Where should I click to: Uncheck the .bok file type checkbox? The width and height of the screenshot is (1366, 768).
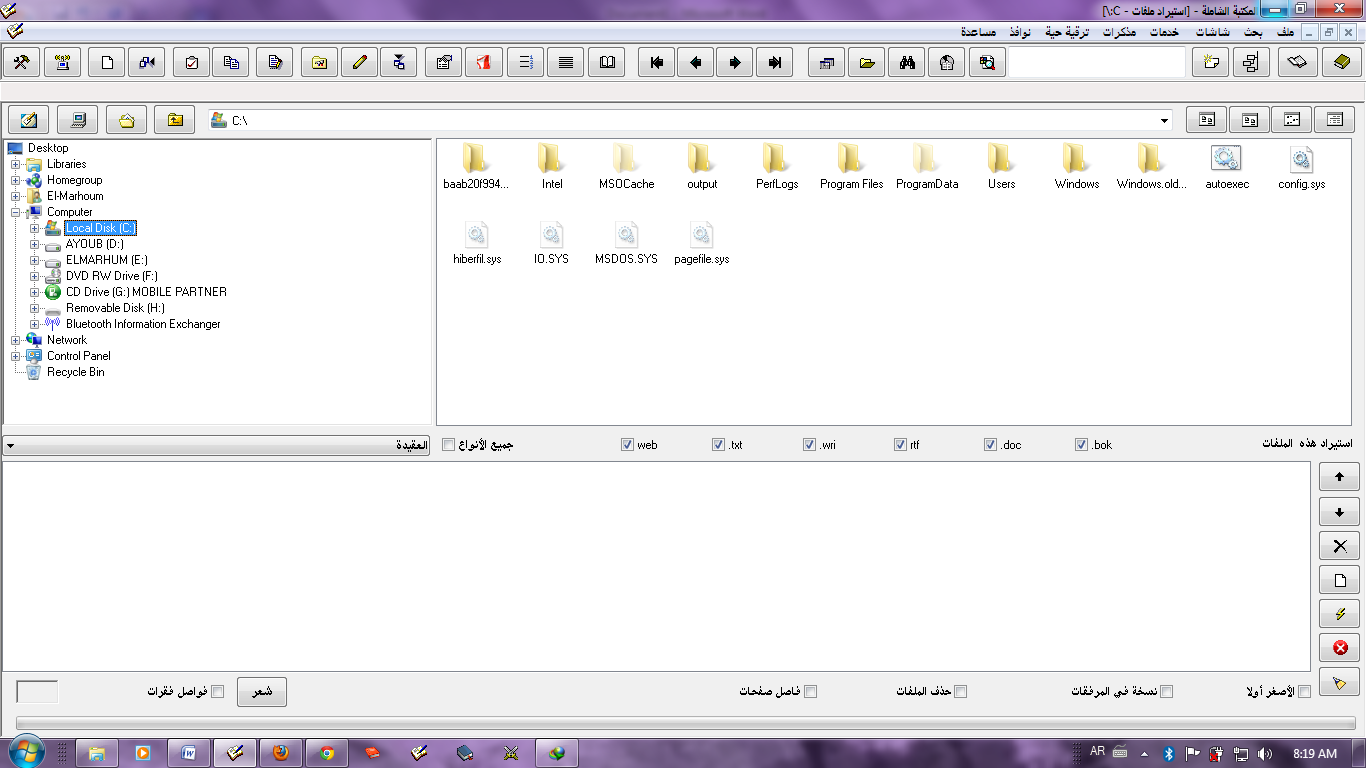tap(1081, 444)
